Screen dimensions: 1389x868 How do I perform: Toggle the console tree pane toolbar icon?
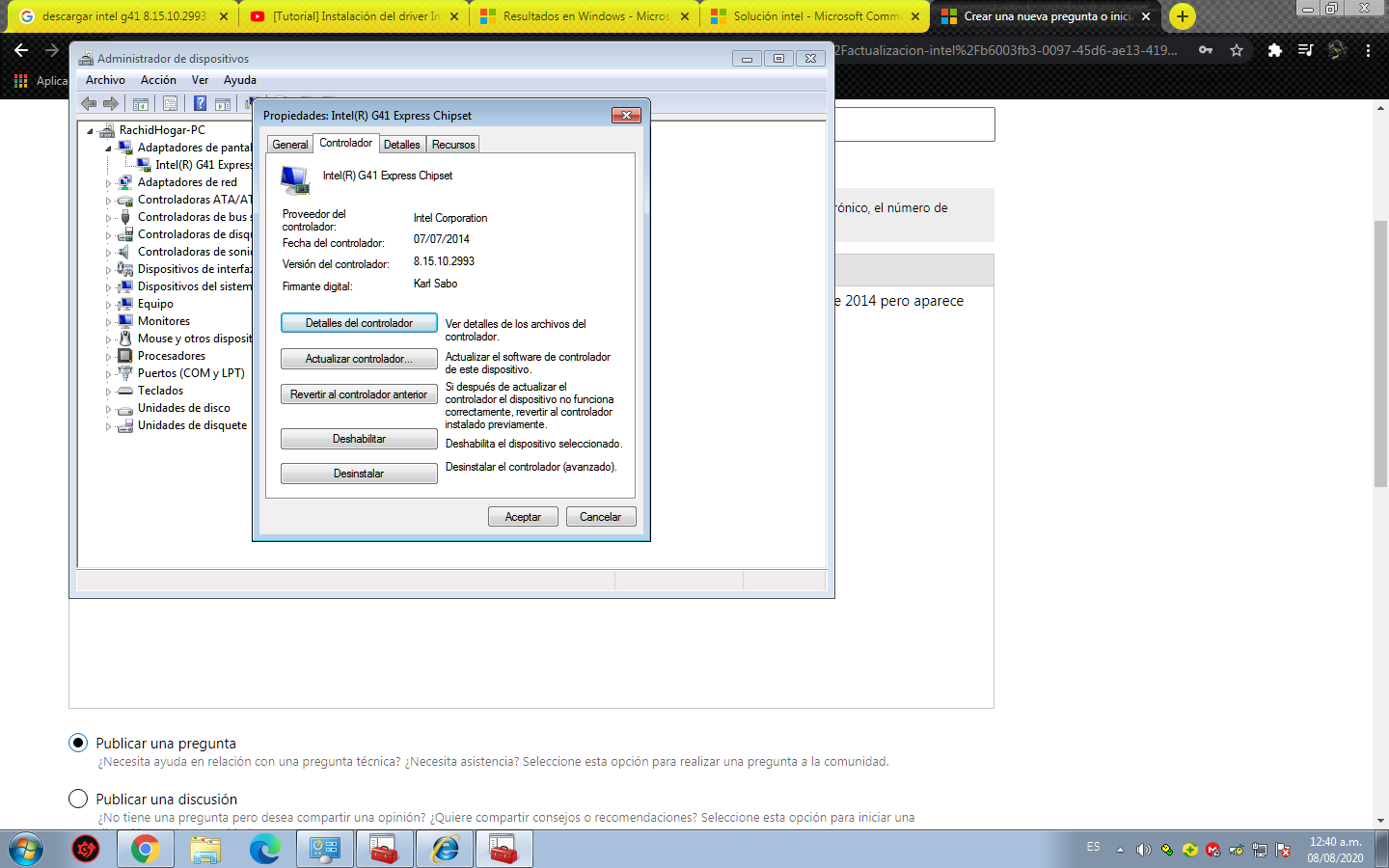(141, 103)
